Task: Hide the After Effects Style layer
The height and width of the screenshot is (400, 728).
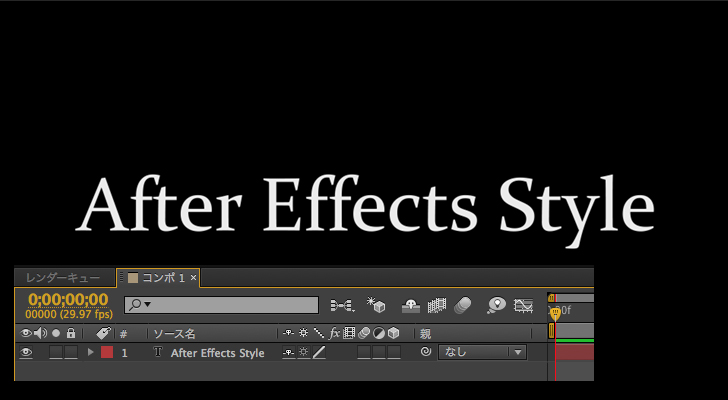Action: (26, 352)
